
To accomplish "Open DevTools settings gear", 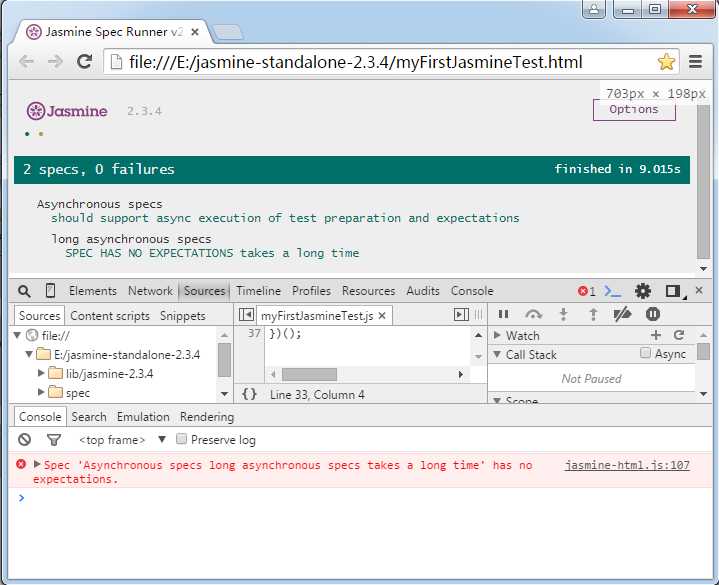I will (643, 291).
